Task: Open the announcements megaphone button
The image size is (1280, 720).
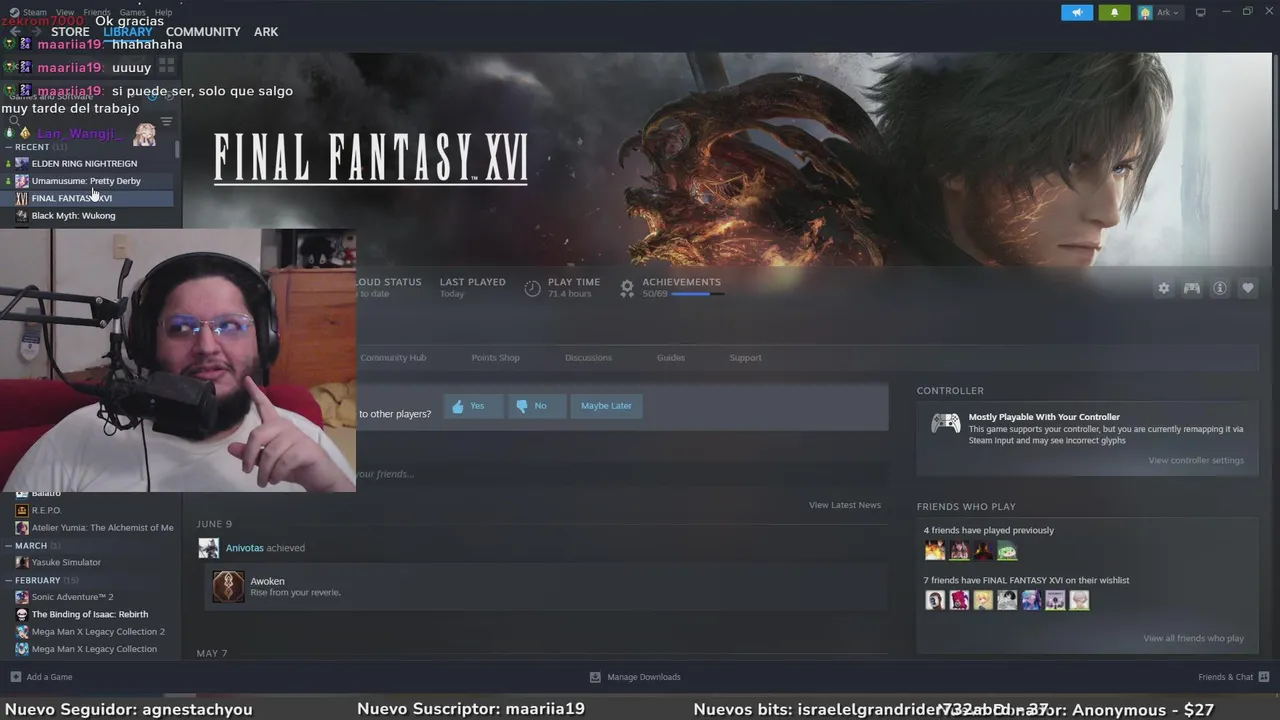Action: pos(1077,13)
